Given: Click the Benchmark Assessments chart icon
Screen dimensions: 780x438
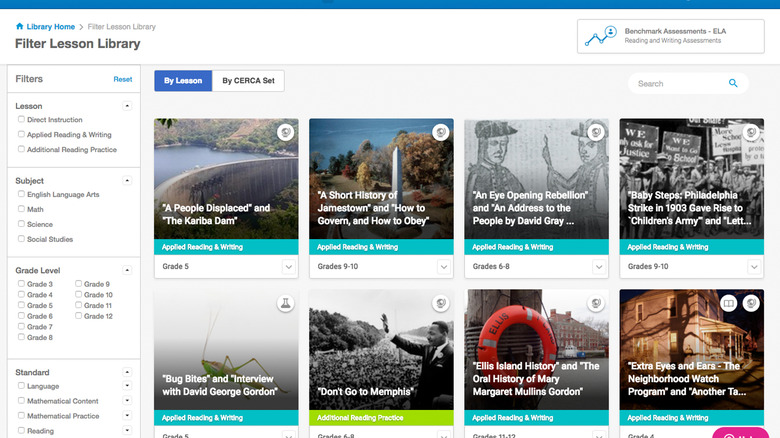Looking at the screenshot, I should [602, 36].
